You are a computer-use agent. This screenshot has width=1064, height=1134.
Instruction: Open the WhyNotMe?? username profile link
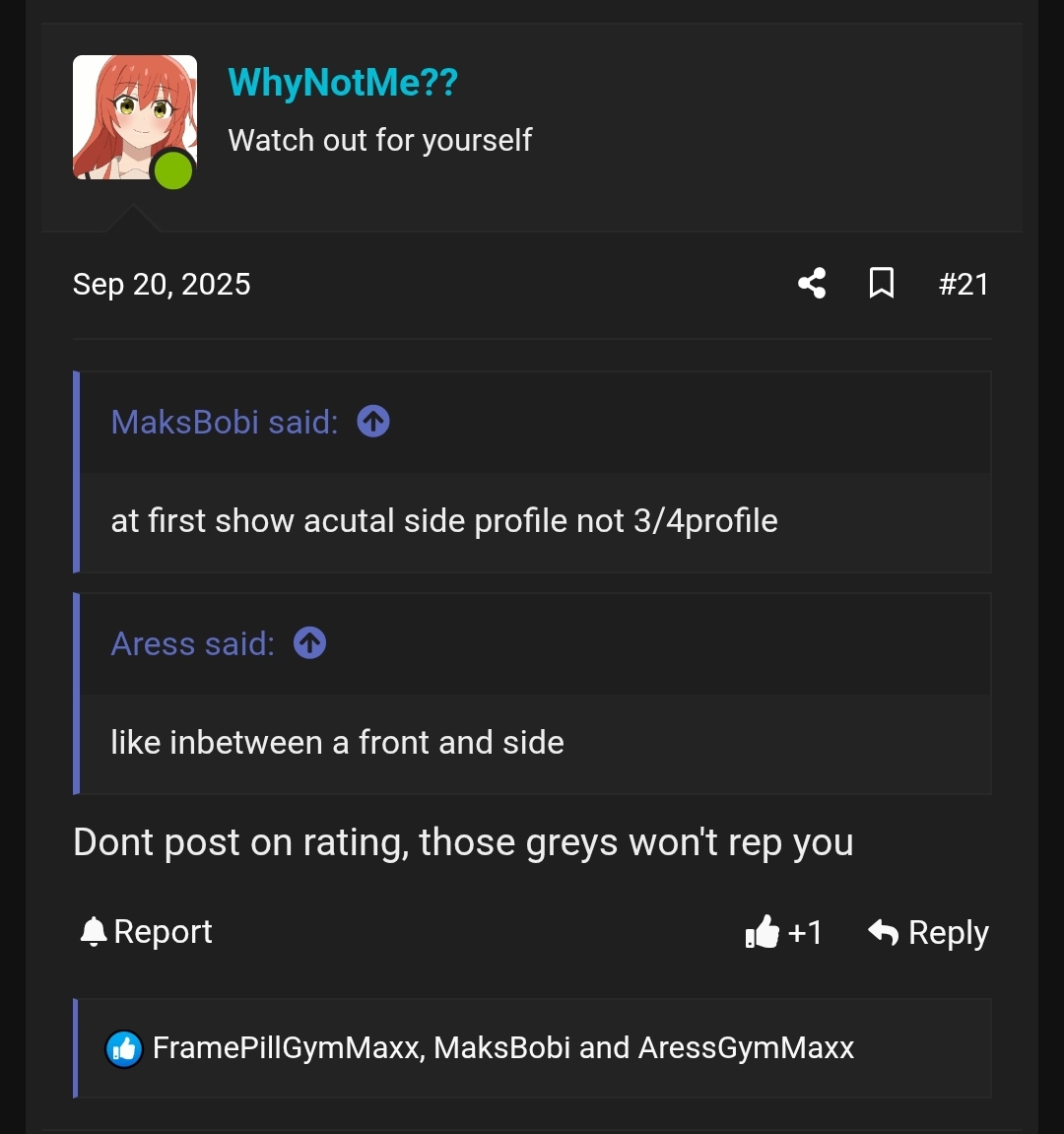tap(343, 83)
